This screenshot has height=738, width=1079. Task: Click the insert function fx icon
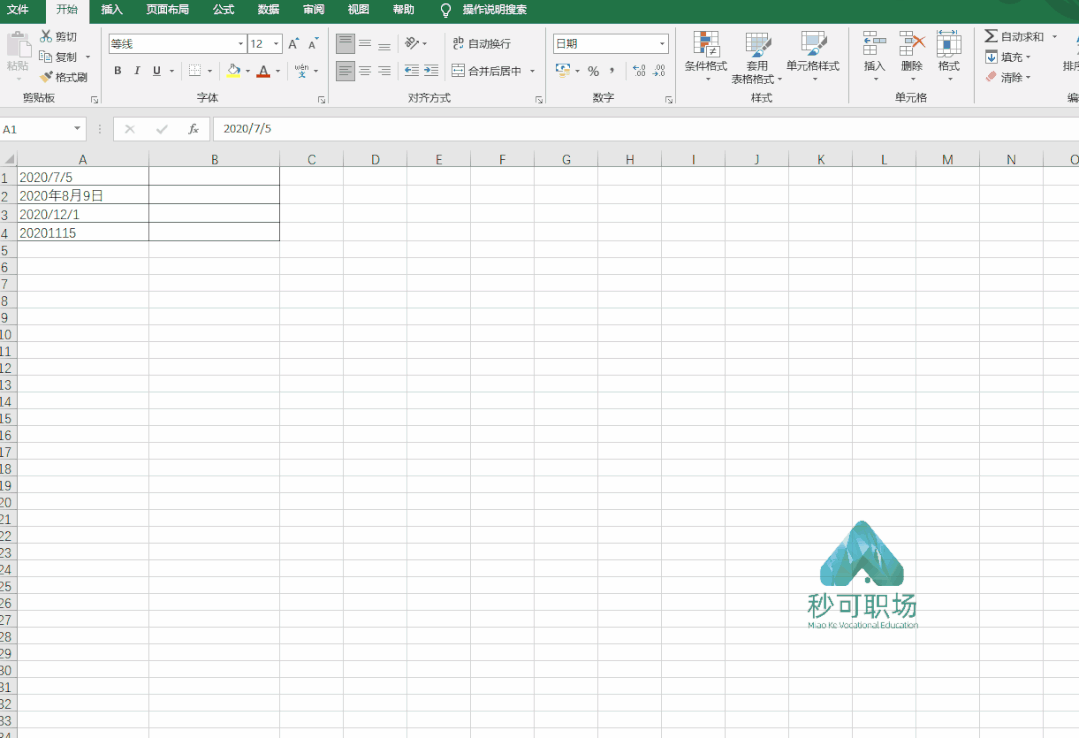pyautogui.click(x=193, y=129)
